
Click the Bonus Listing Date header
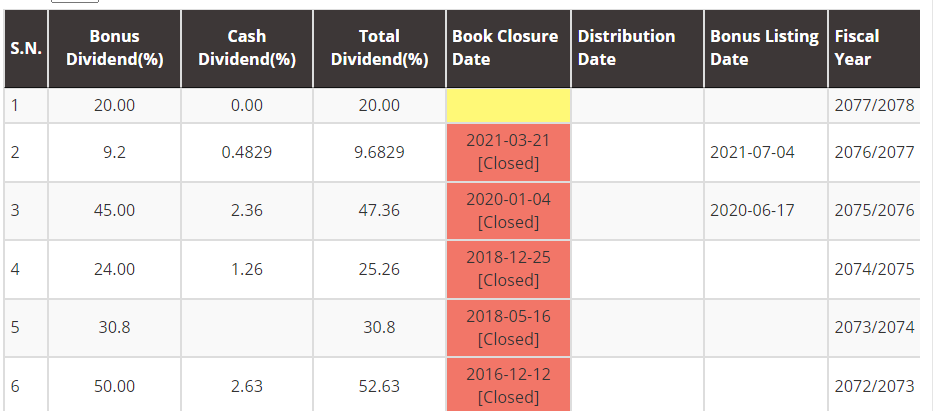(x=765, y=48)
